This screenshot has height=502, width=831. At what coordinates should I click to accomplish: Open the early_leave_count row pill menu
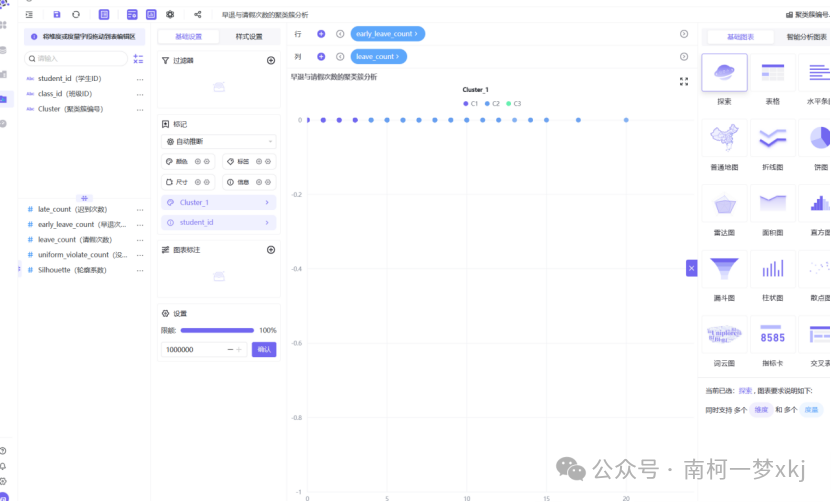[387, 34]
